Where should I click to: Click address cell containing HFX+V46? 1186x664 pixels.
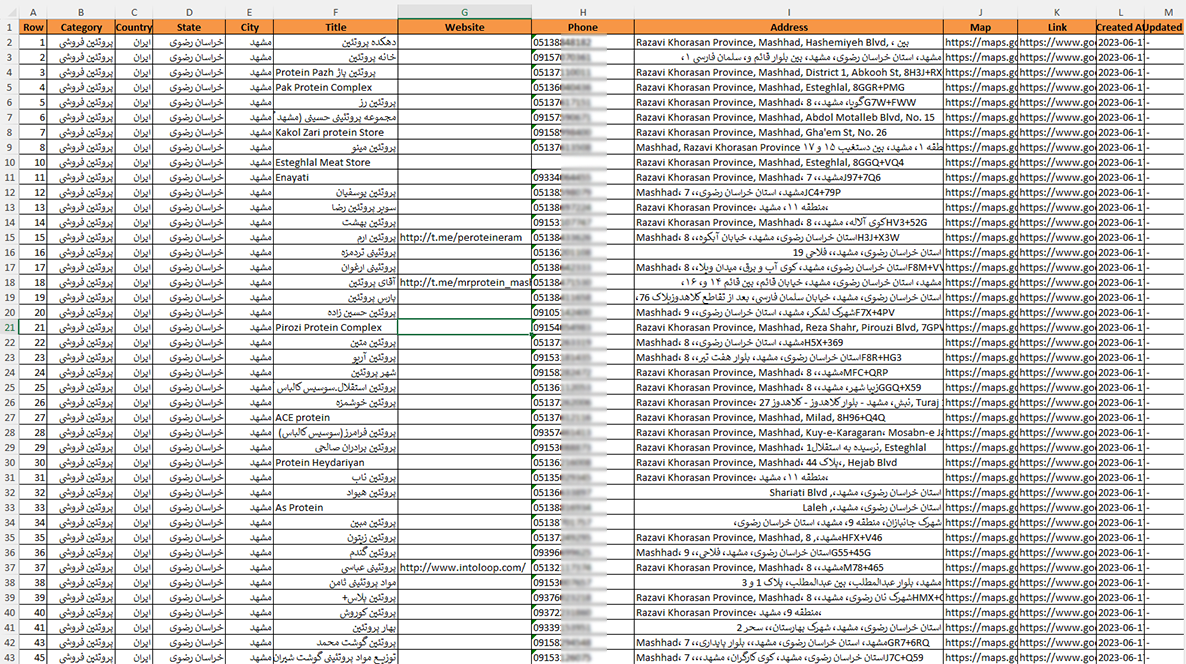point(789,538)
